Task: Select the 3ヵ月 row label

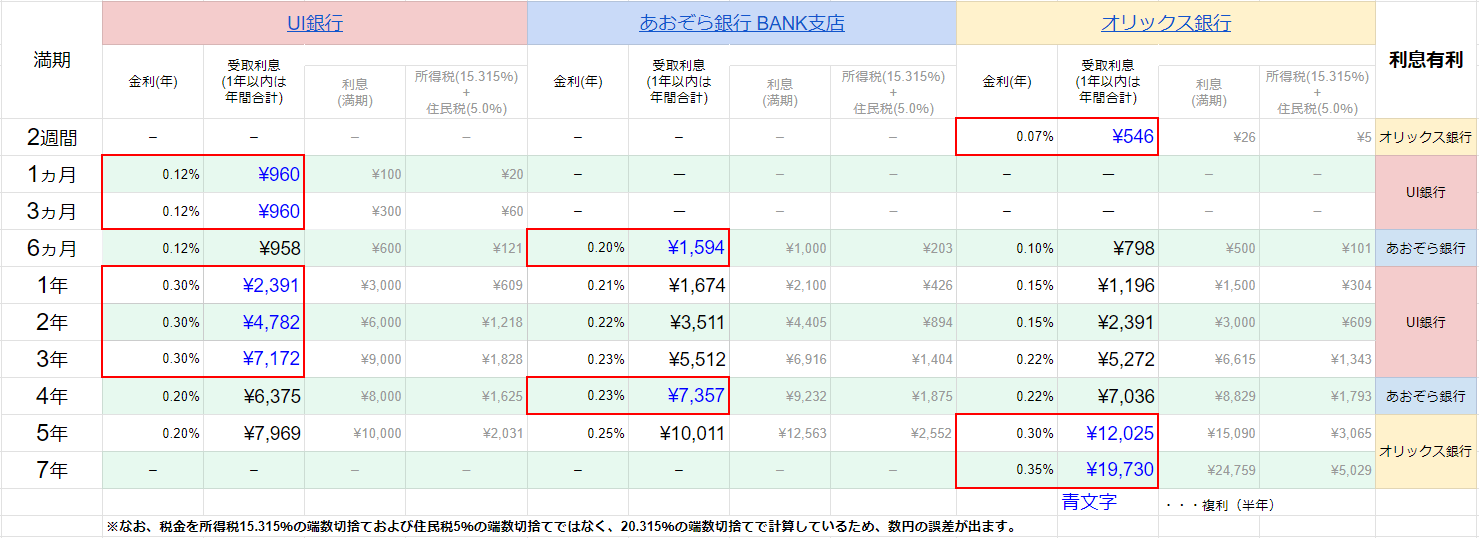Action: (52, 211)
